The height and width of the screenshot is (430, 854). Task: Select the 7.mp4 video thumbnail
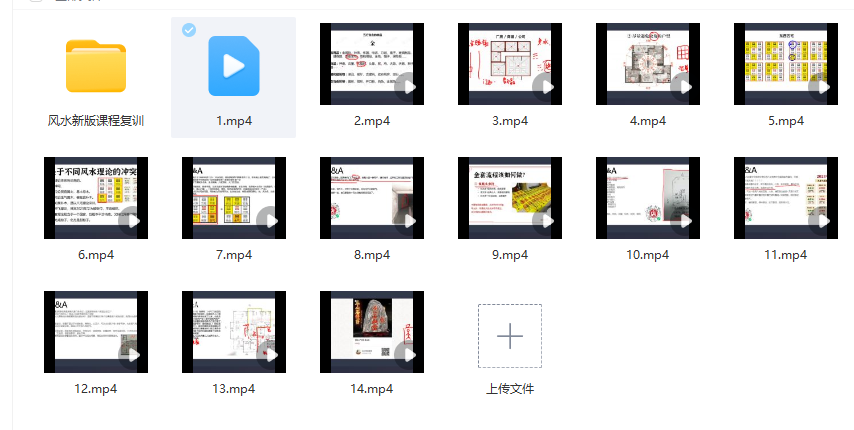(234, 197)
